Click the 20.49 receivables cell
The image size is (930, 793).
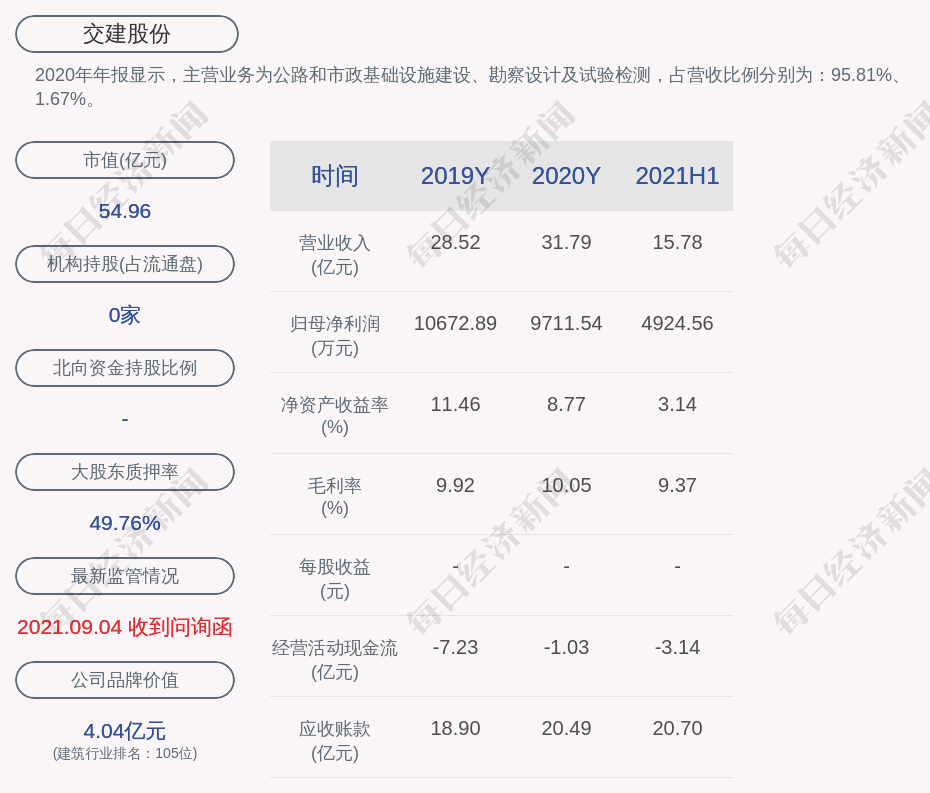[x=566, y=728]
